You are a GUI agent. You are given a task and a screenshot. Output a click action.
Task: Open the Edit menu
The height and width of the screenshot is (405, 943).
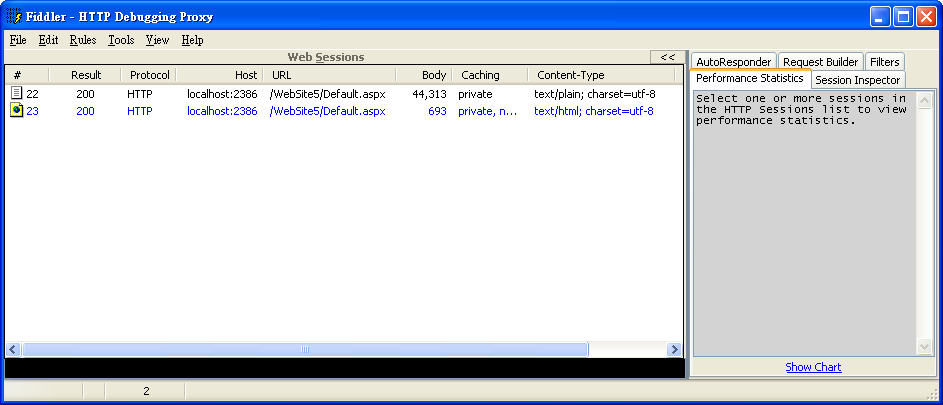point(48,40)
